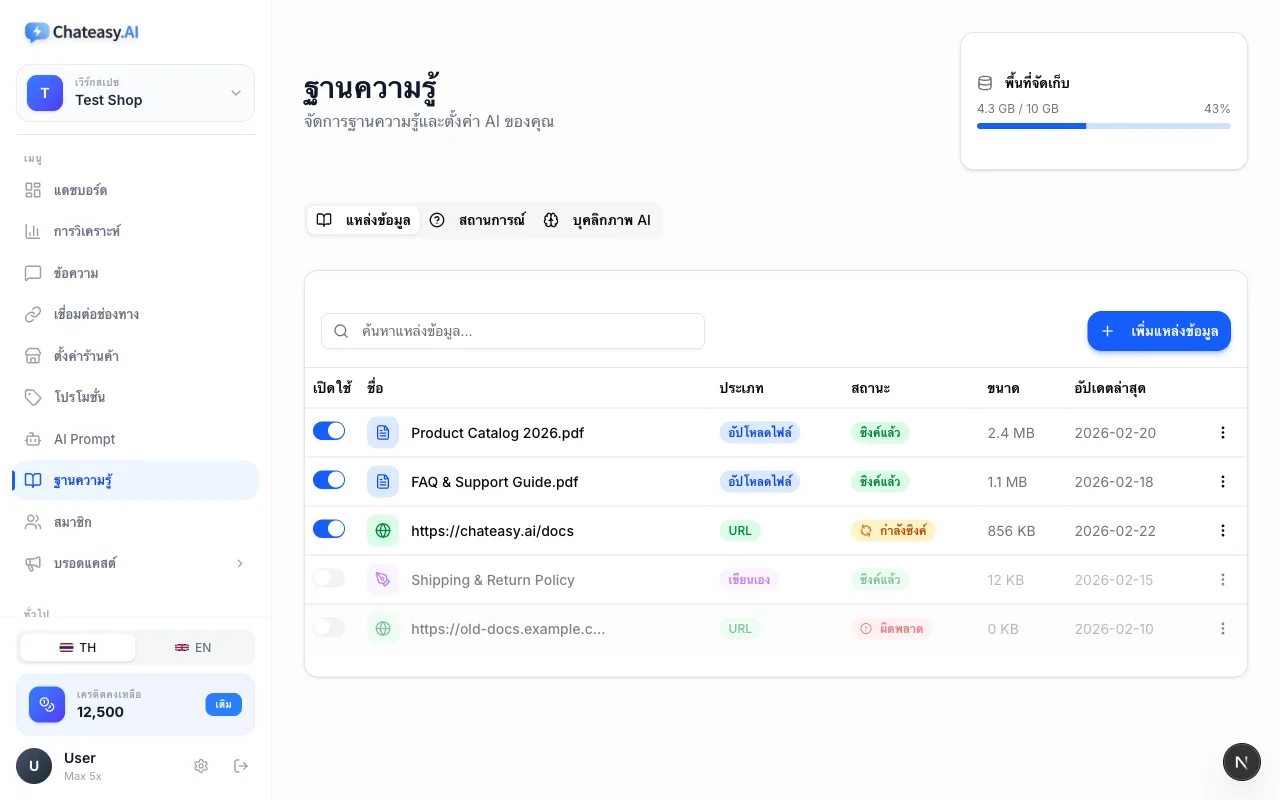Open more options for Shipping & Return Policy
Viewport: 1280px width, 800px height.
coord(1223,580)
